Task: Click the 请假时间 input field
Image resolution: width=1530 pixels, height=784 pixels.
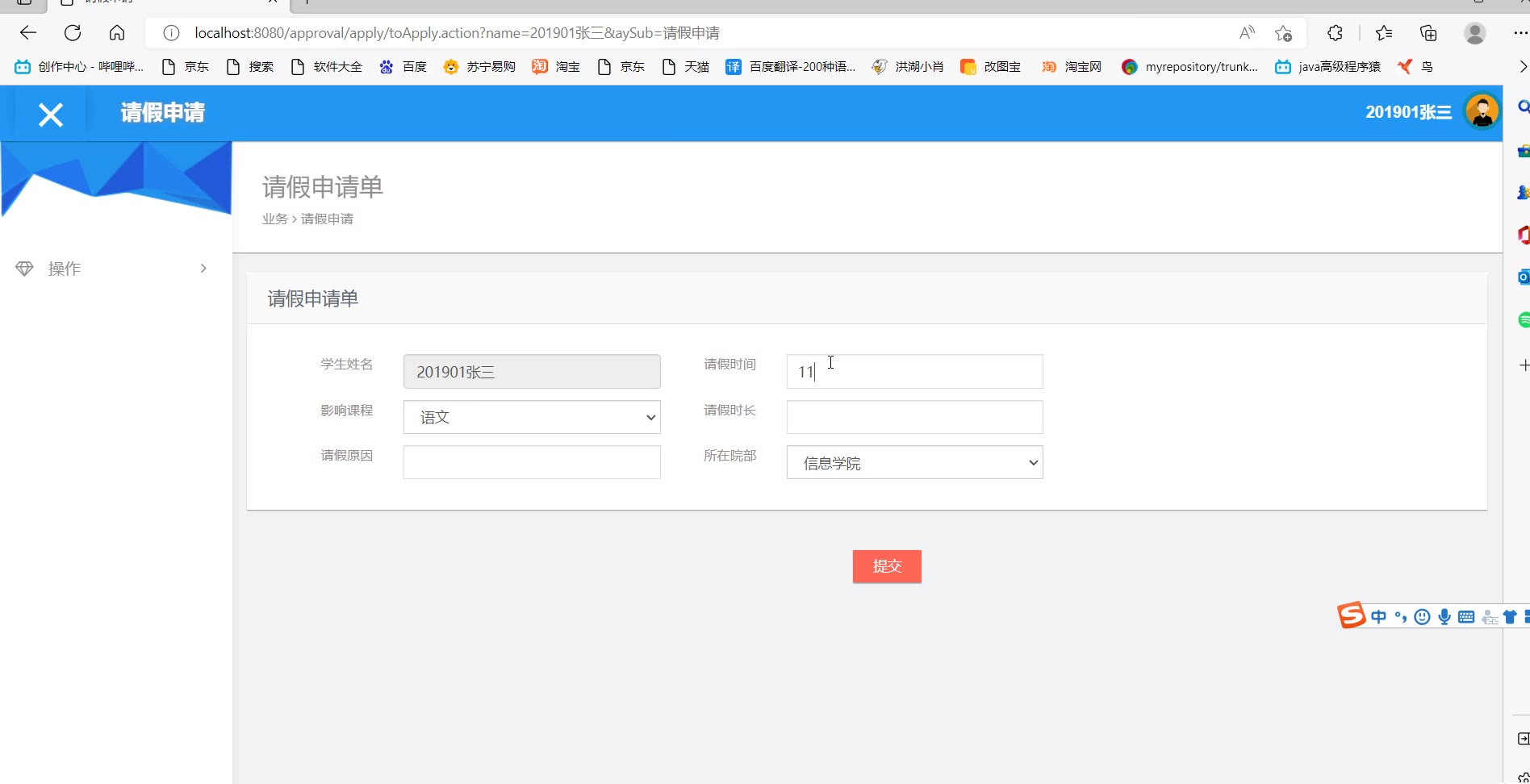Action: click(x=914, y=372)
